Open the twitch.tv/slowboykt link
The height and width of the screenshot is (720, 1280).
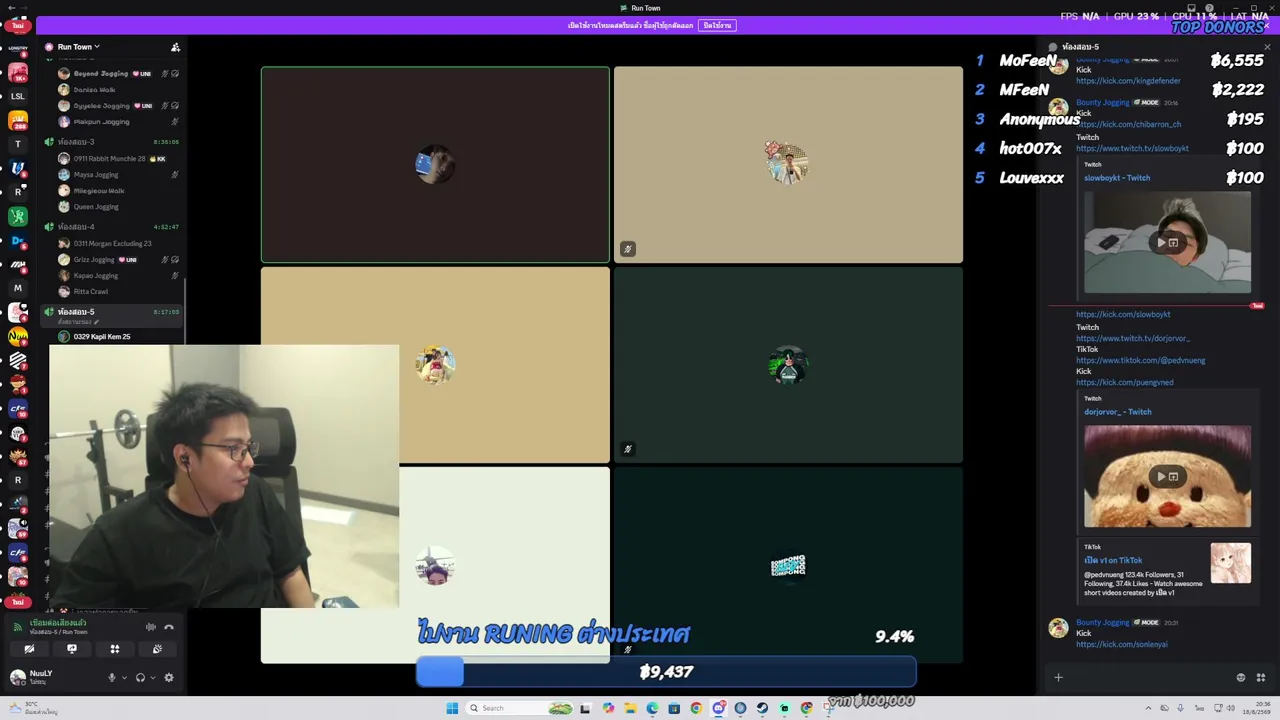click(1132, 149)
